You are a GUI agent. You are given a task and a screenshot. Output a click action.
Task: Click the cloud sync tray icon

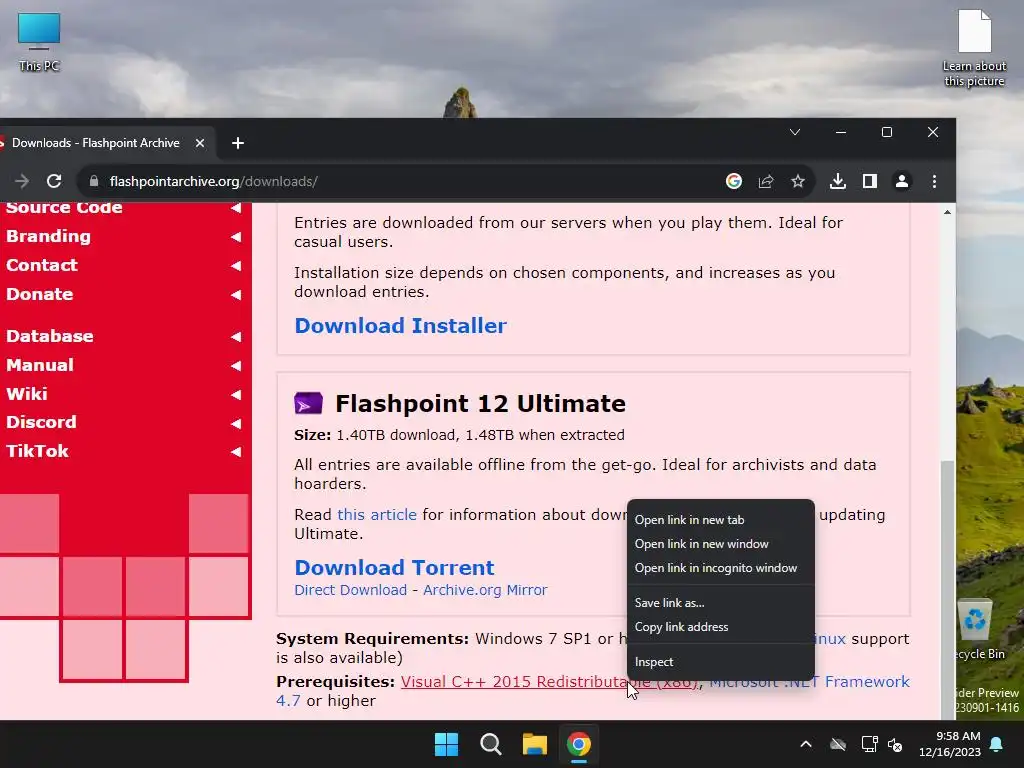coord(838,744)
